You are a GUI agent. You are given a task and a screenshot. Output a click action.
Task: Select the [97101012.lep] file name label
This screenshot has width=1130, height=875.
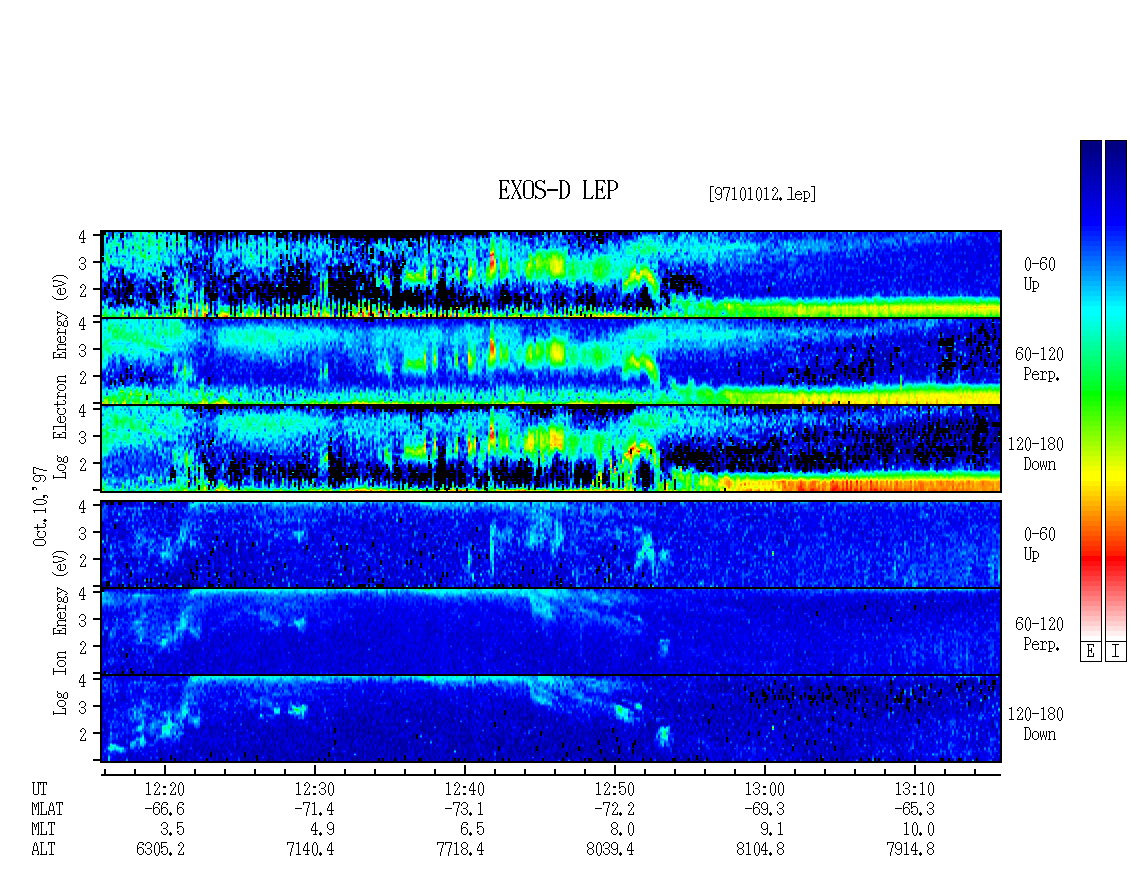coord(762,194)
